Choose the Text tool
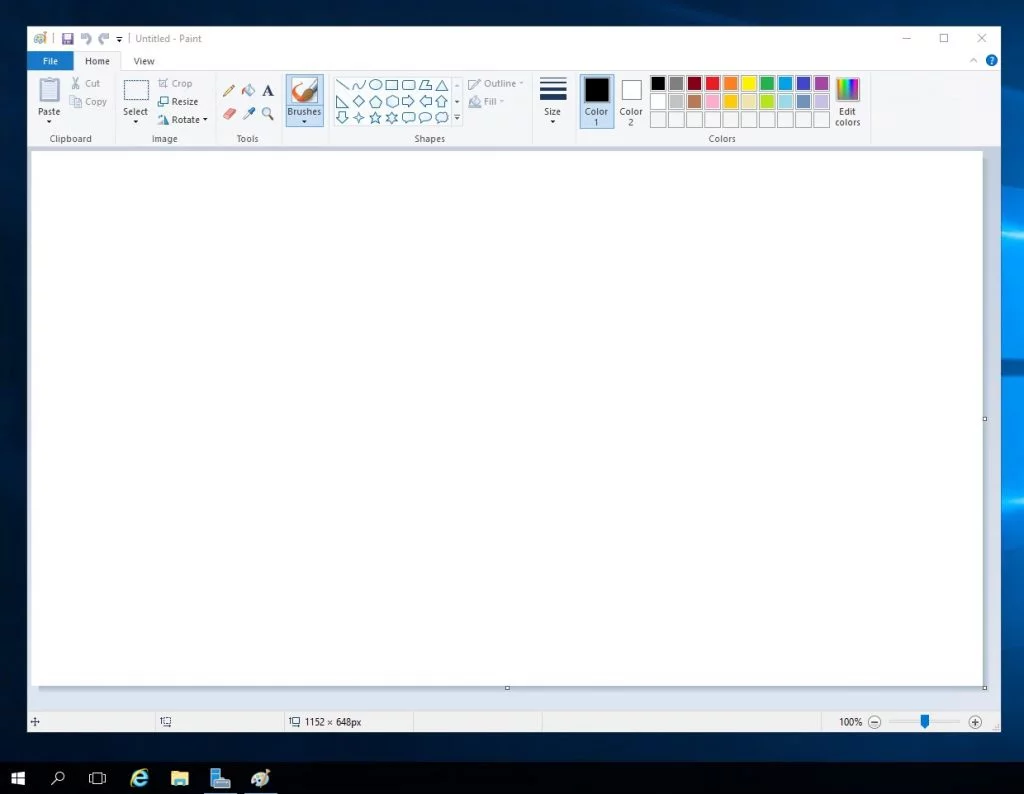The width and height of the screenshot is (1024, 794). point(268,91)
